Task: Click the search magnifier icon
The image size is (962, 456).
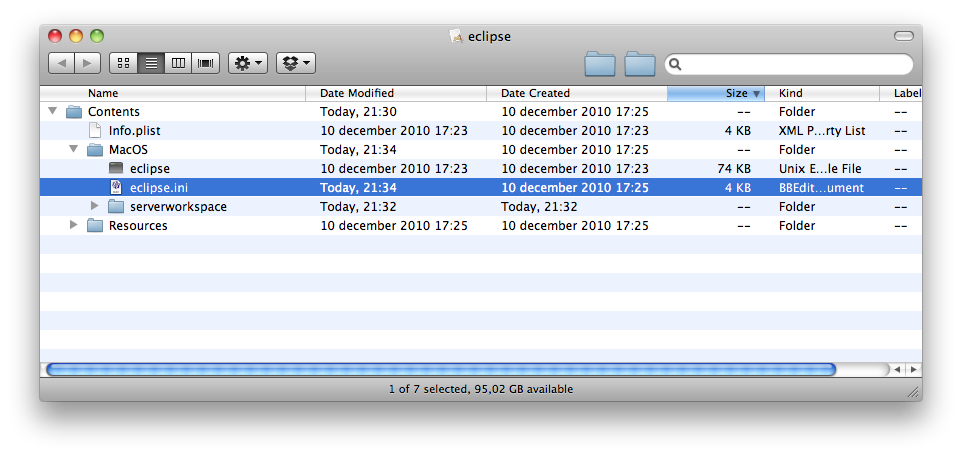Action: 675,64
